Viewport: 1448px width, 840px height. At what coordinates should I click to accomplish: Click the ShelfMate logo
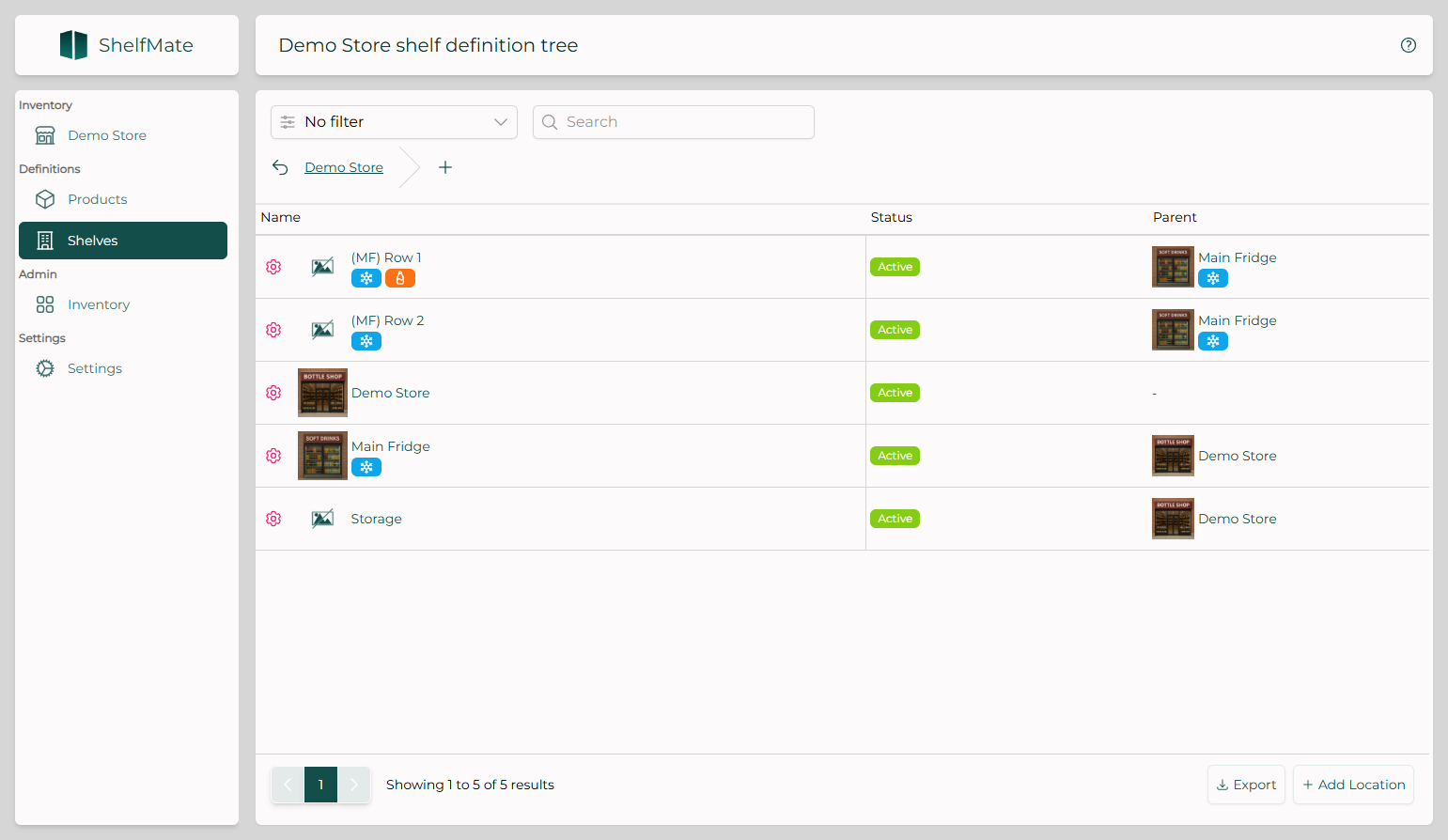pos(127,45)
